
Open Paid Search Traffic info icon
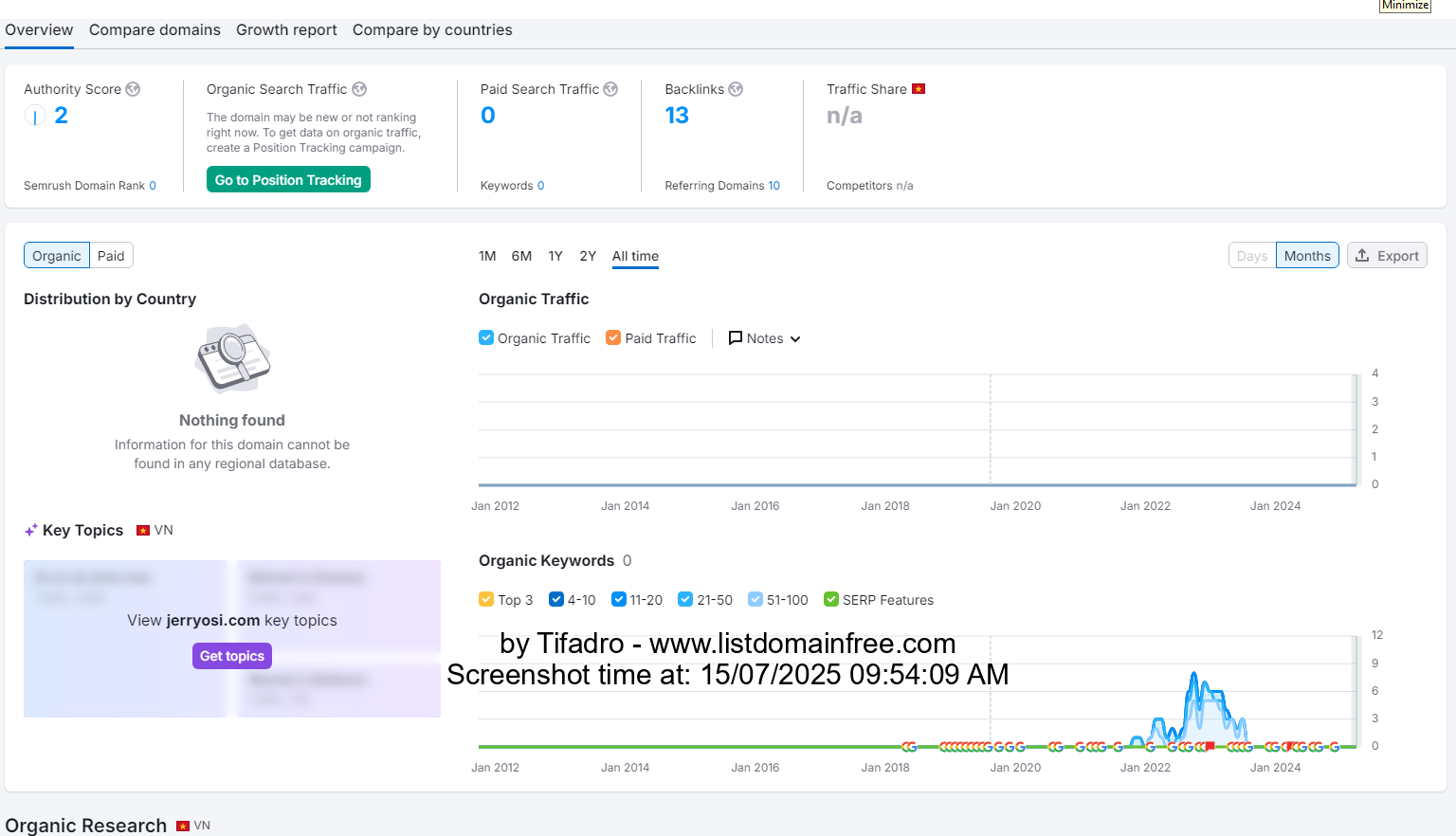pyautogui.click(x=610, y=89)
